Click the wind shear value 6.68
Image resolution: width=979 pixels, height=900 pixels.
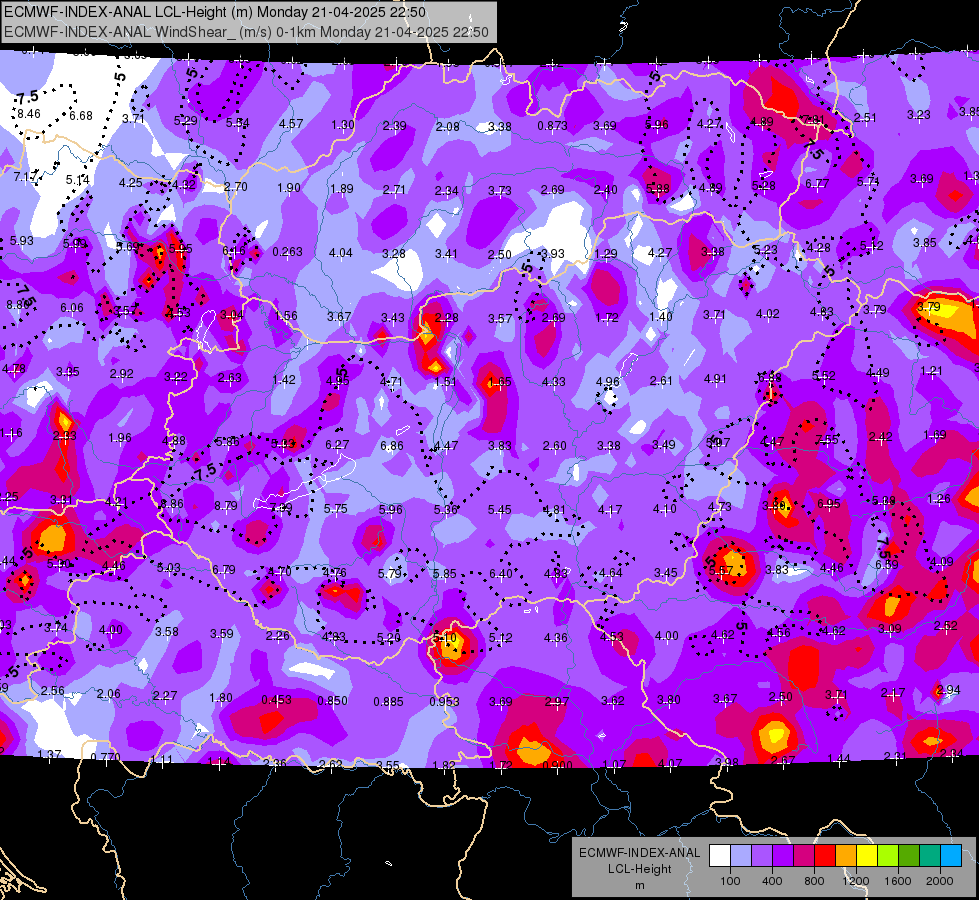(x=81, y=116)
